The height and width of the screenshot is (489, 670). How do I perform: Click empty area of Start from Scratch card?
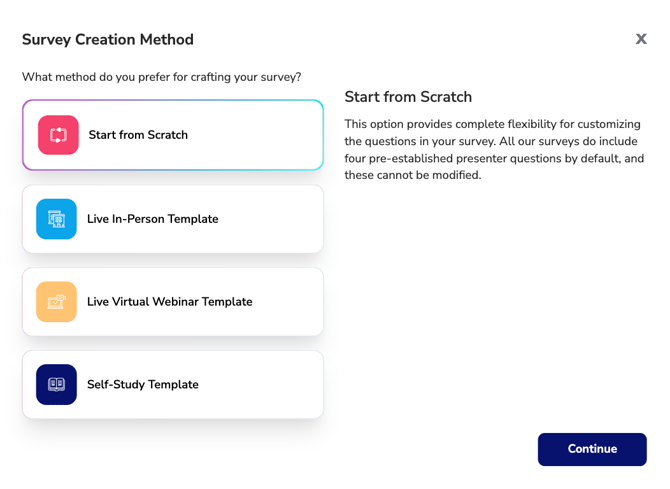point(256,135)
